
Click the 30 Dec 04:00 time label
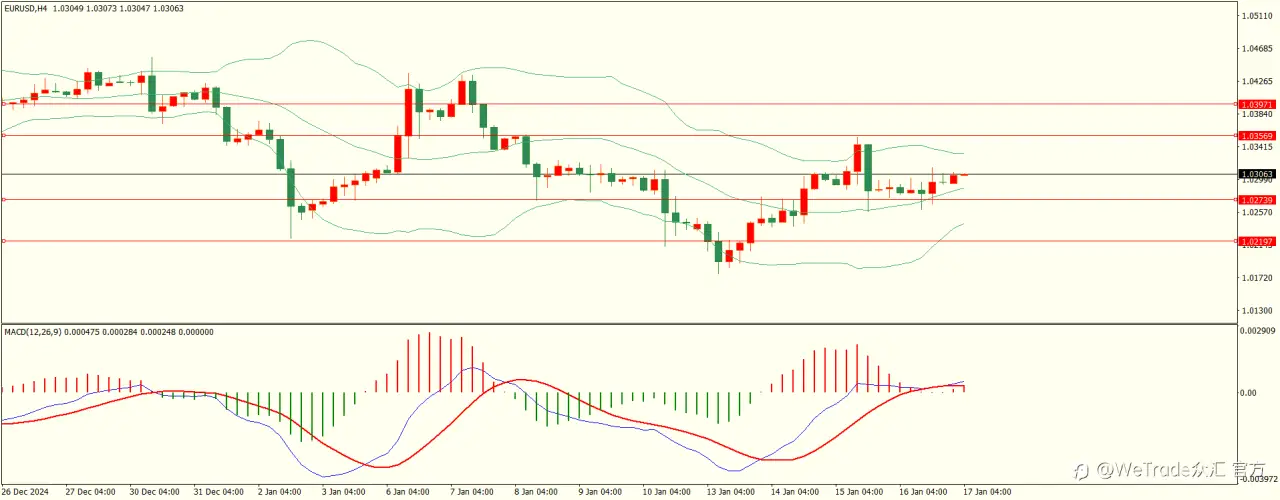[153, 492]
